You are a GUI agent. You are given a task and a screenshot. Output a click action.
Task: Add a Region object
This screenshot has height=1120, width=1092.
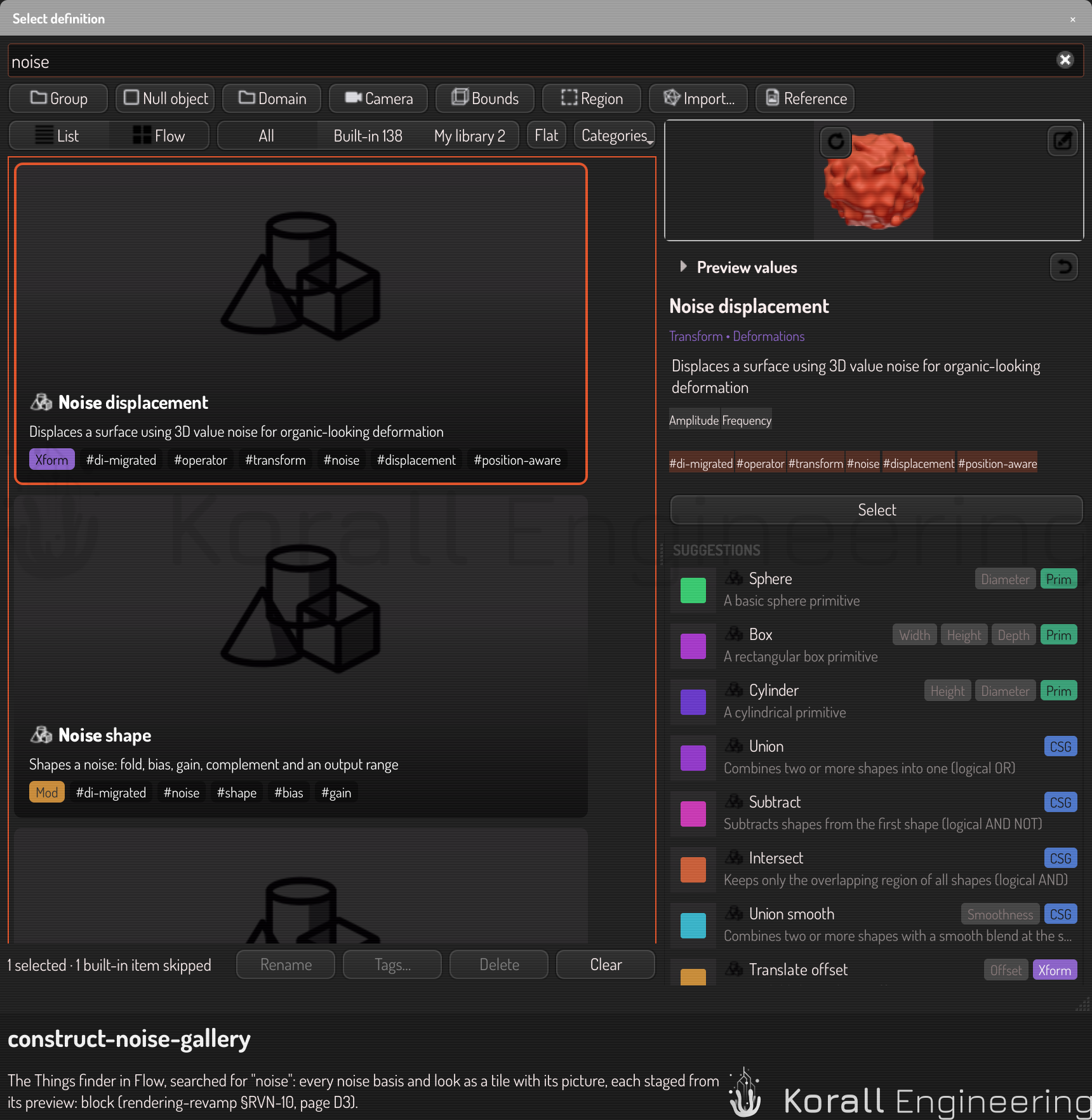click(592, 98)
